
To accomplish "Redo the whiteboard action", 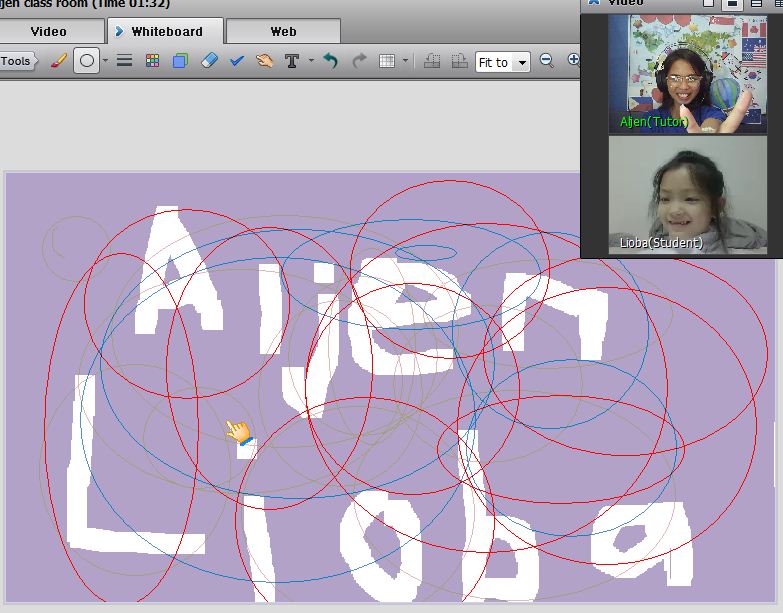I will (x=359, y=61).
